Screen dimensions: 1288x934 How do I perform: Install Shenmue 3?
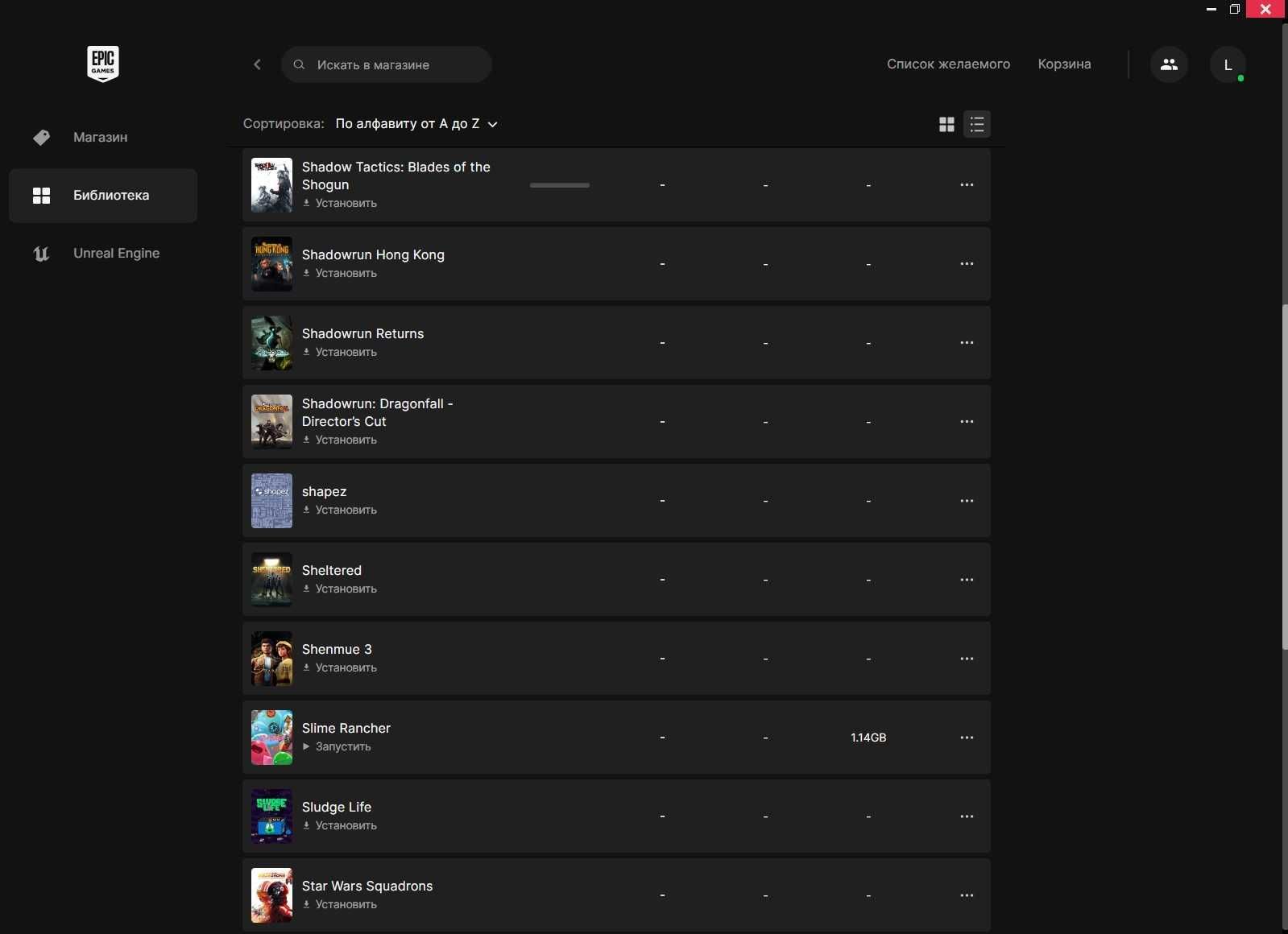point(340,668)
